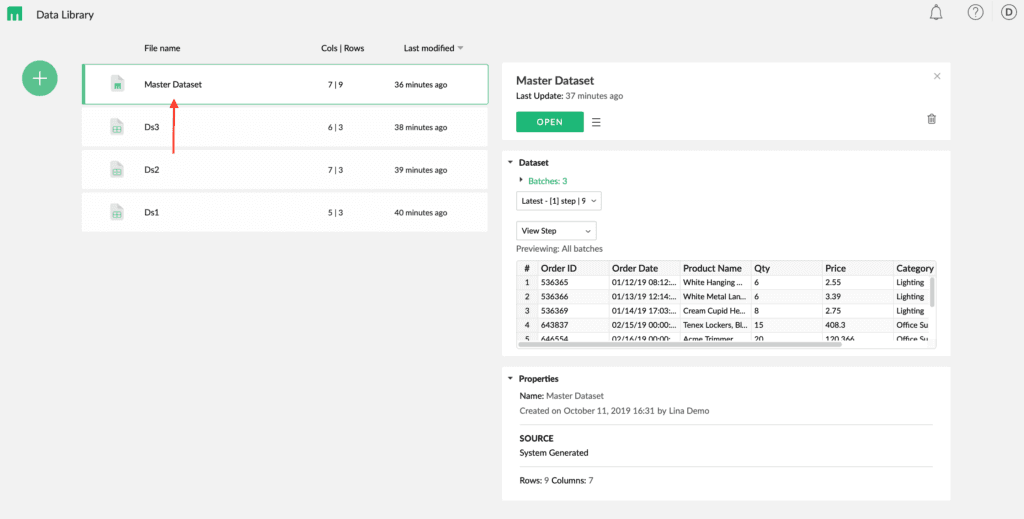Click the preview table horizontal scrollbar
Viewport: 1024px width, 519px height.
[680, 343]
